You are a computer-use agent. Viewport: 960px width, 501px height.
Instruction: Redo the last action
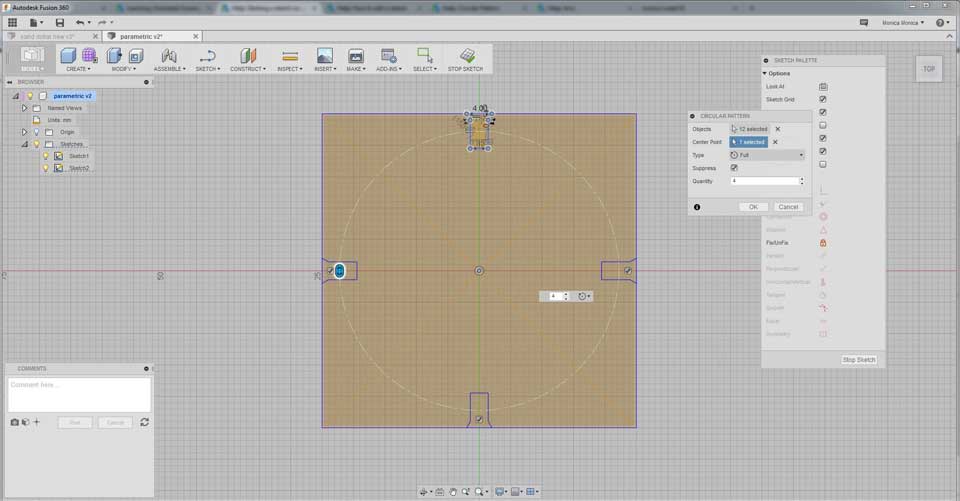(x=102, y=23)
